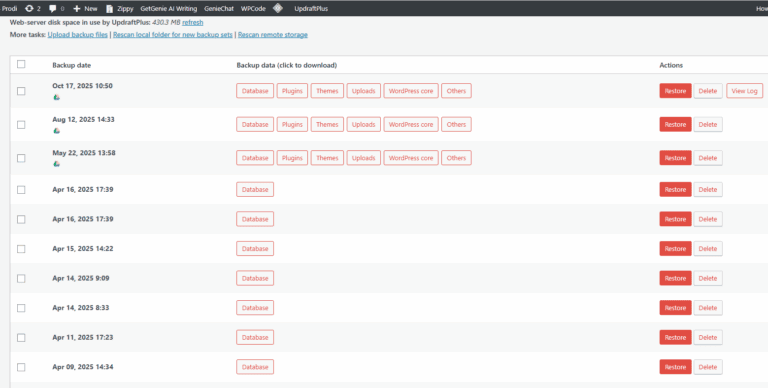
Task: Download Themes from Oct 17, 2025 backup
Action: tap(327, 91)
